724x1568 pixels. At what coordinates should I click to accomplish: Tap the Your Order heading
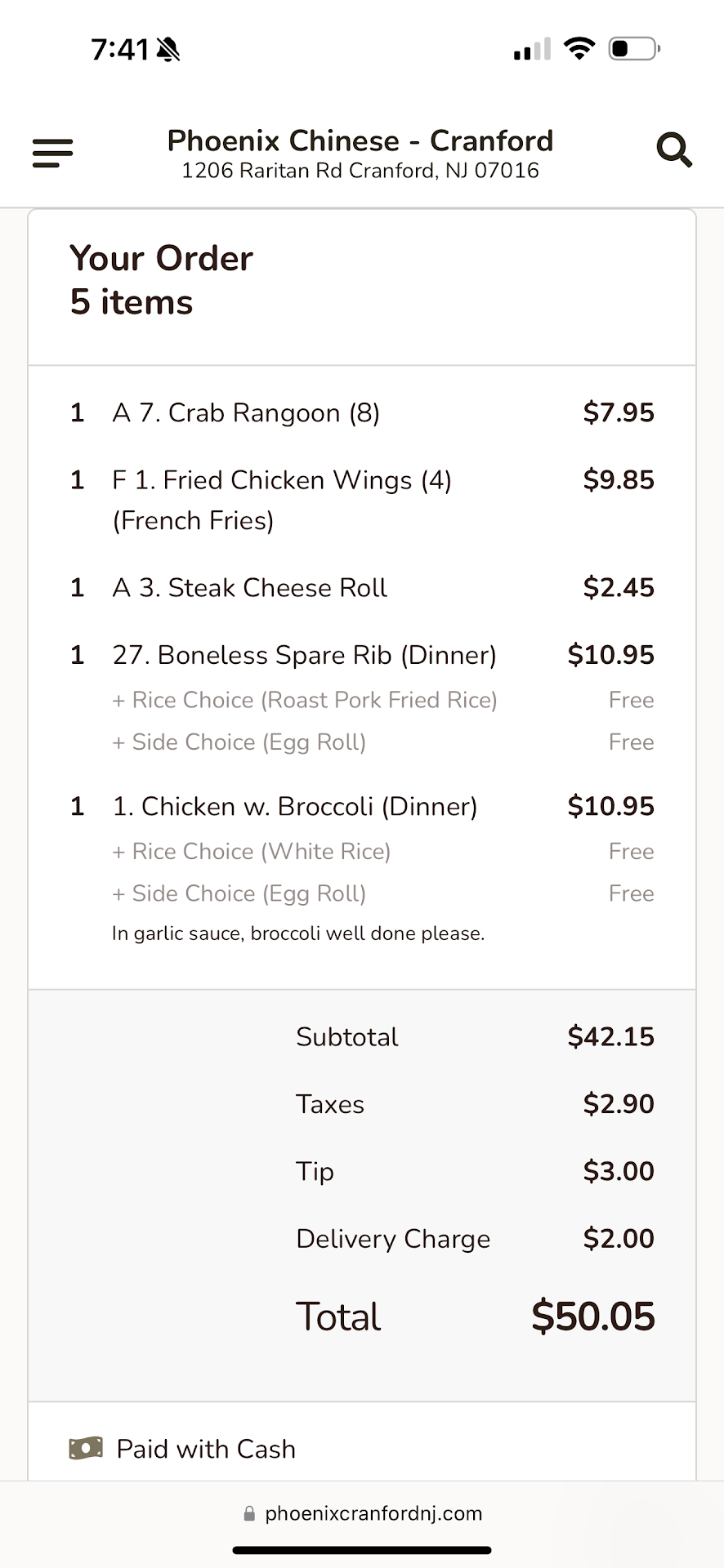pyautogui.click(x=161, y=258)
